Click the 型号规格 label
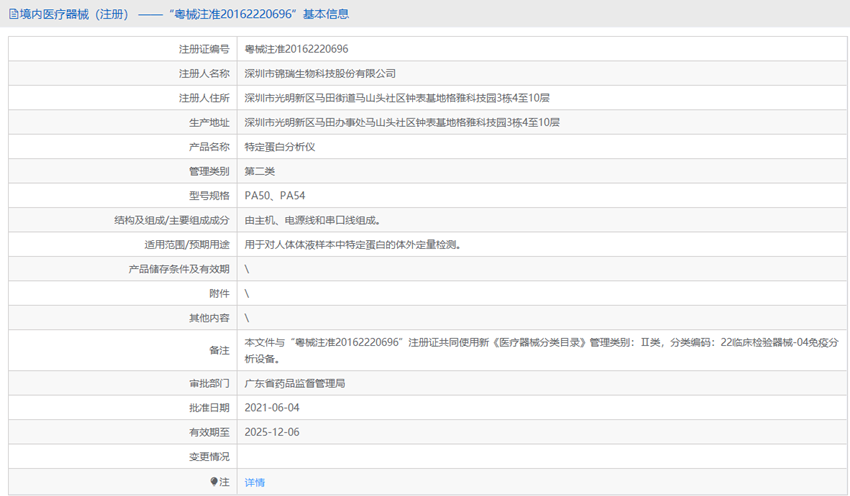This screenshot has width=850, height=496. pyautogui.click(x=209, y=196)
